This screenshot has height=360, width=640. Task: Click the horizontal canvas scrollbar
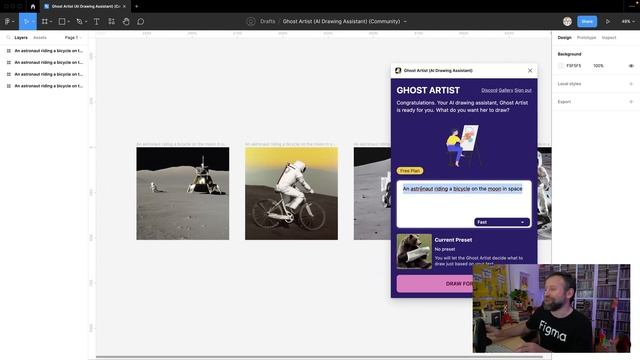[319, 357]
